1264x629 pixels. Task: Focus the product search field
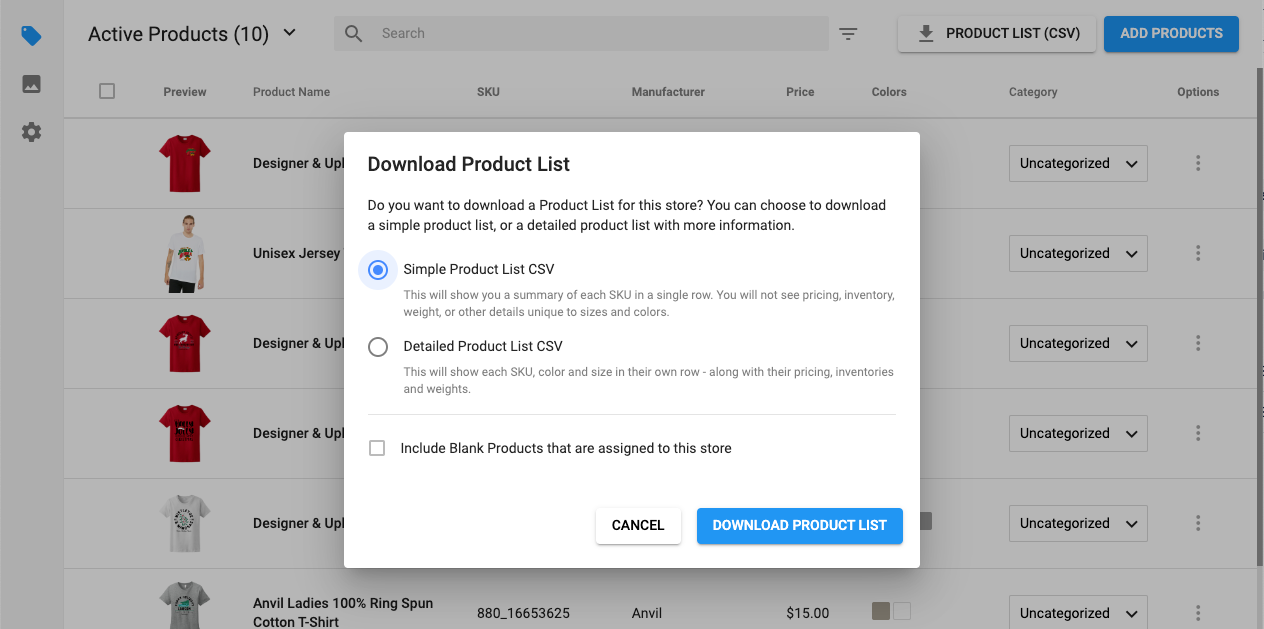tap(600, 34)
